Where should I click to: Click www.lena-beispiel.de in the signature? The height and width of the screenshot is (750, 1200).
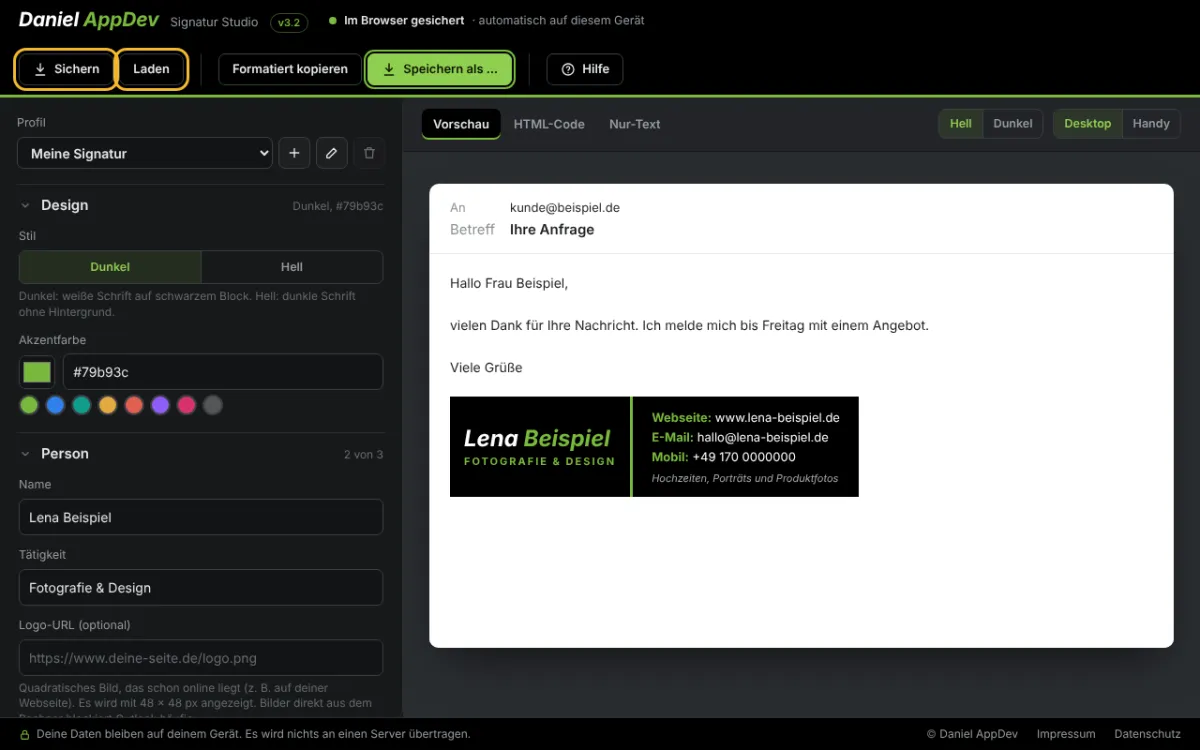coord(777,418)
